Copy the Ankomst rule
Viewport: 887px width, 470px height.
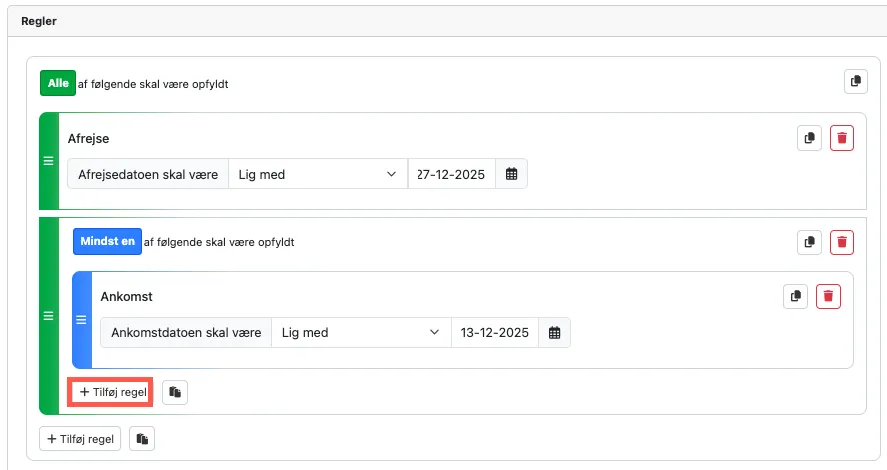(795, 296)
